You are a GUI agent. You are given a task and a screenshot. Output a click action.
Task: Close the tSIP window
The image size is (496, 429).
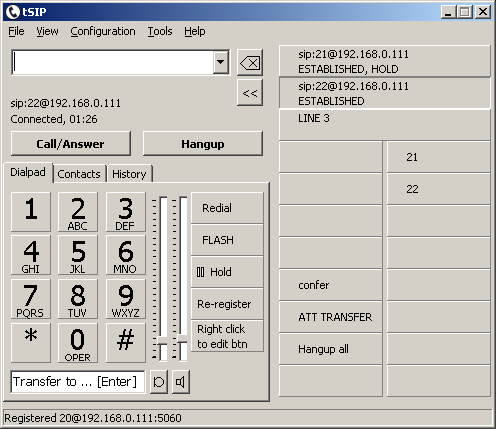483,12
